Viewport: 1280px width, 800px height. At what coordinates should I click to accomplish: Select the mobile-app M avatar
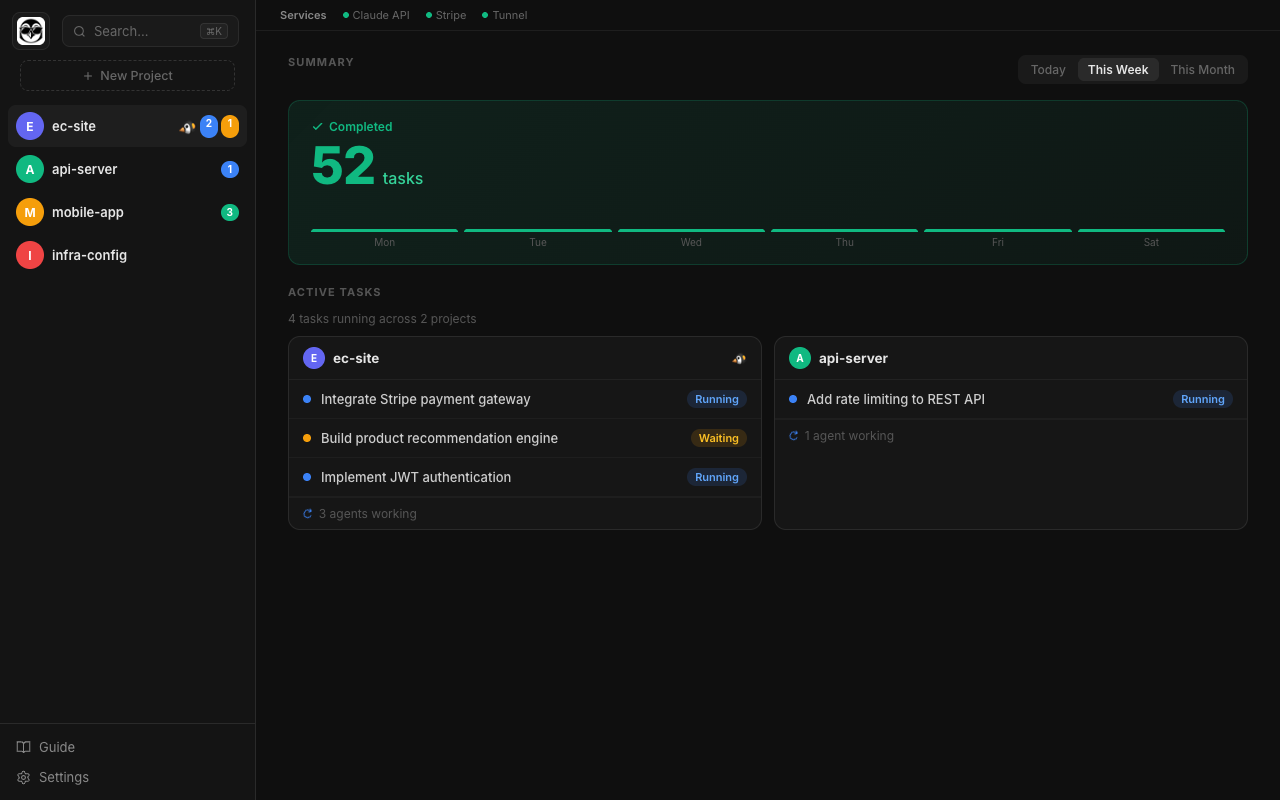(30, 212)
